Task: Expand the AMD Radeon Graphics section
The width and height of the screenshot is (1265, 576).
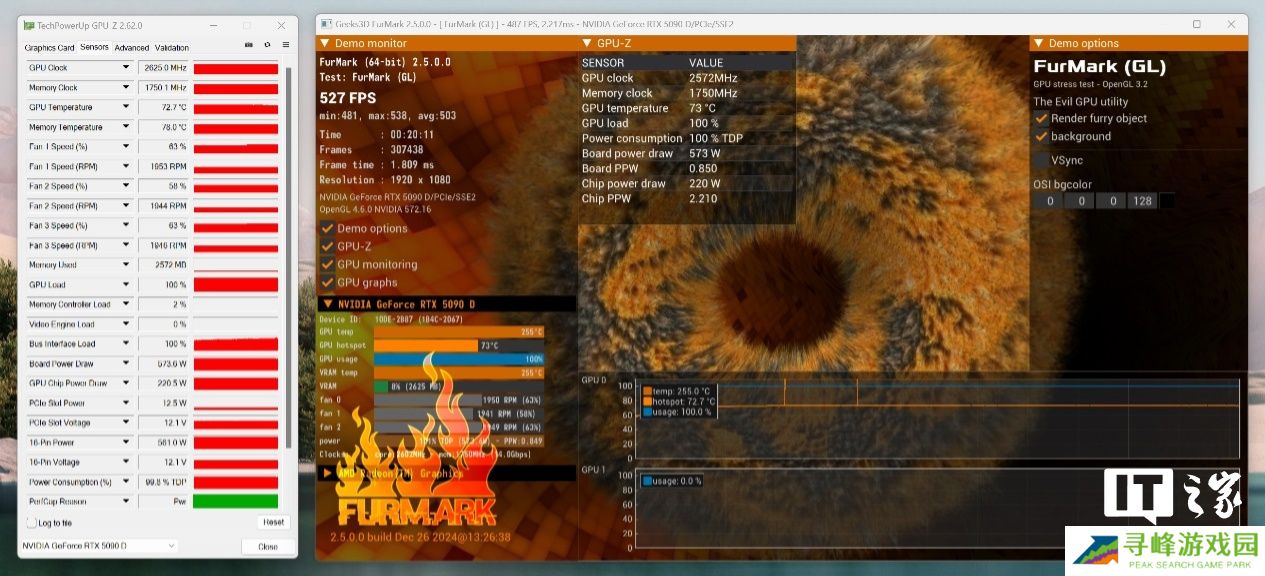Action: point(326,473)
